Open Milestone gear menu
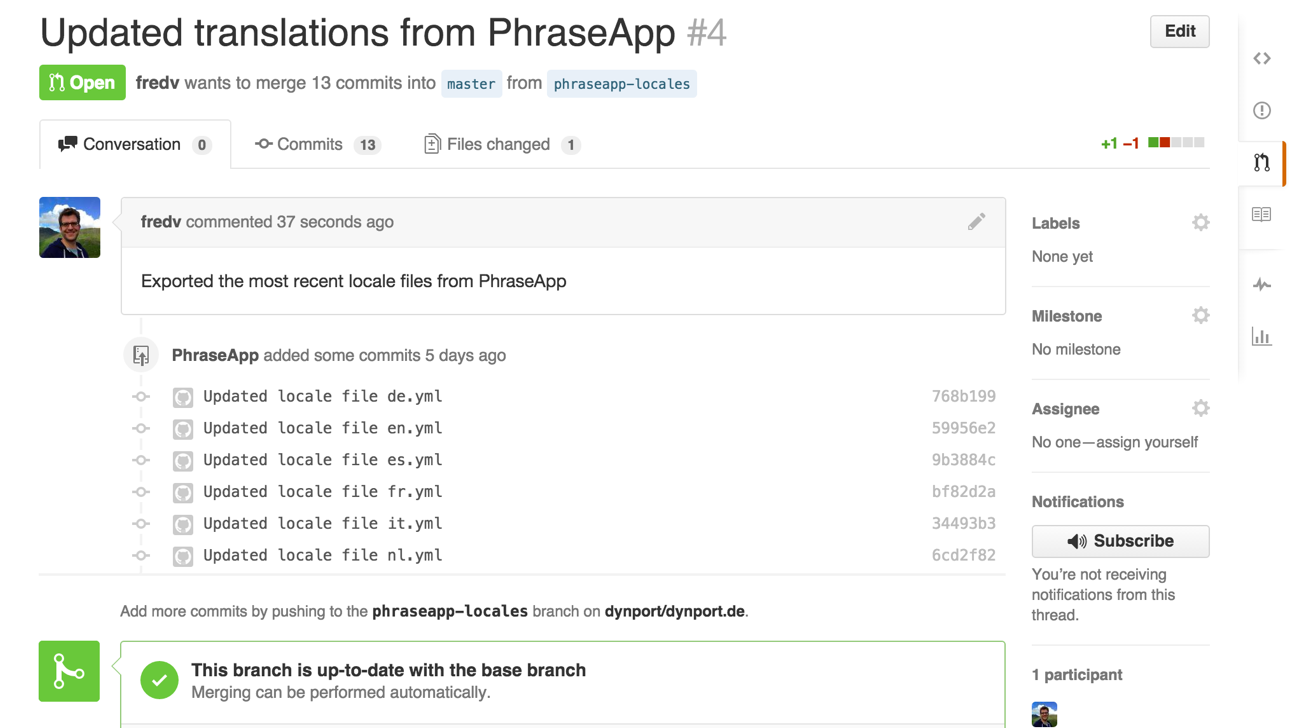Viewport: 1290px width, 728px height. click(x=1201, y=316)
